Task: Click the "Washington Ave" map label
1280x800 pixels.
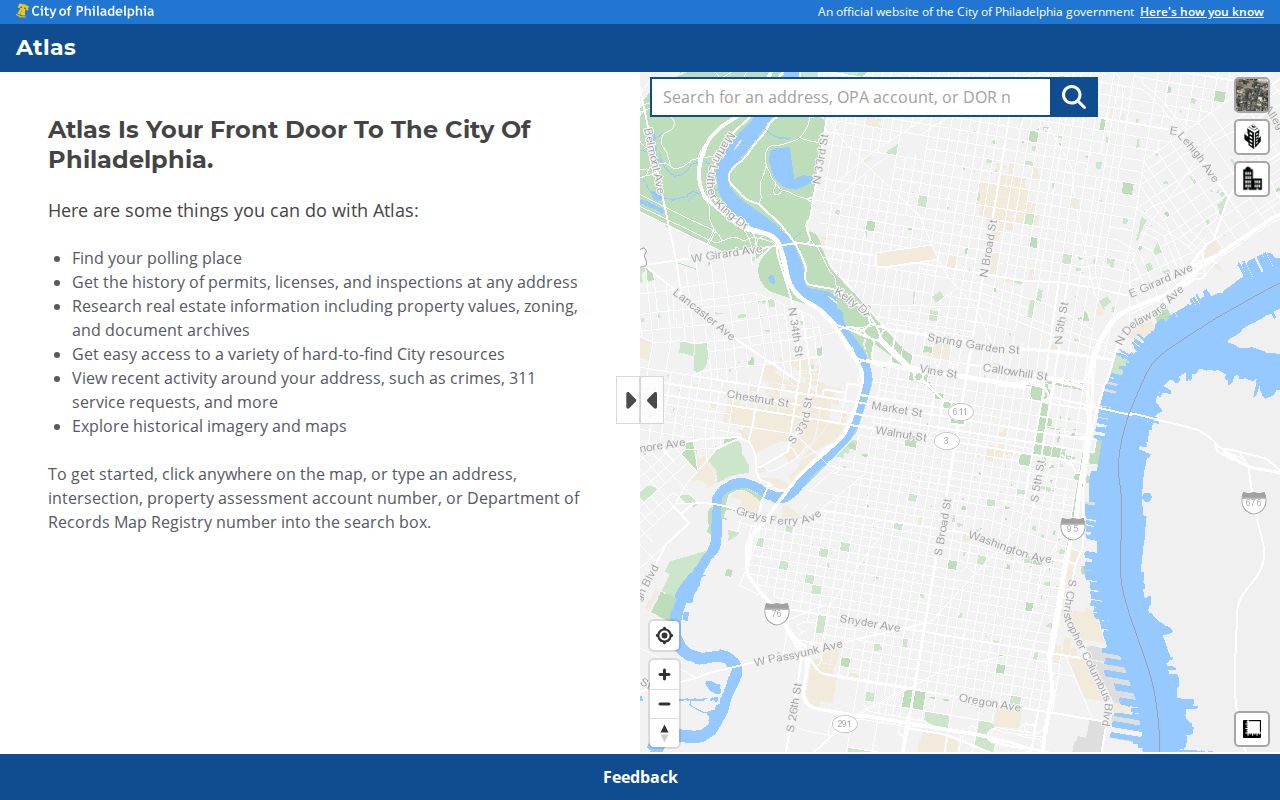Action: [x=1010, y=547]
